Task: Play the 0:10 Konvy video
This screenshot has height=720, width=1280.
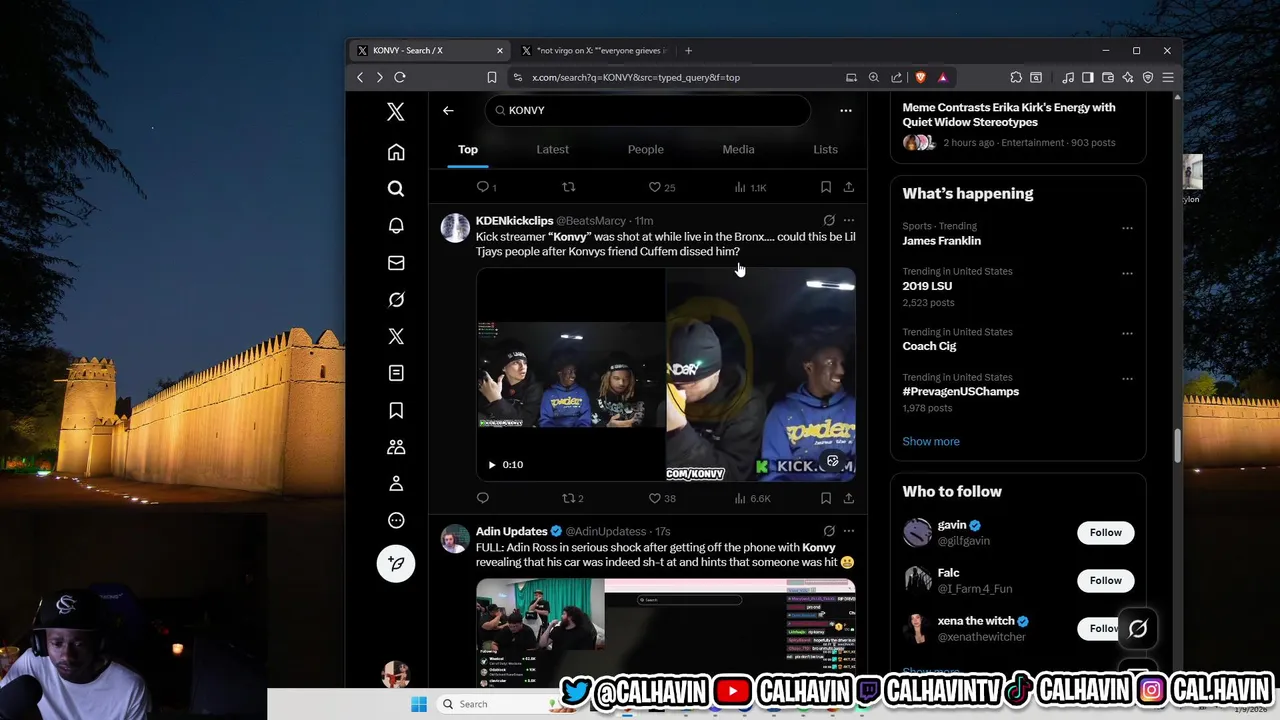Action: click(491, 465)
